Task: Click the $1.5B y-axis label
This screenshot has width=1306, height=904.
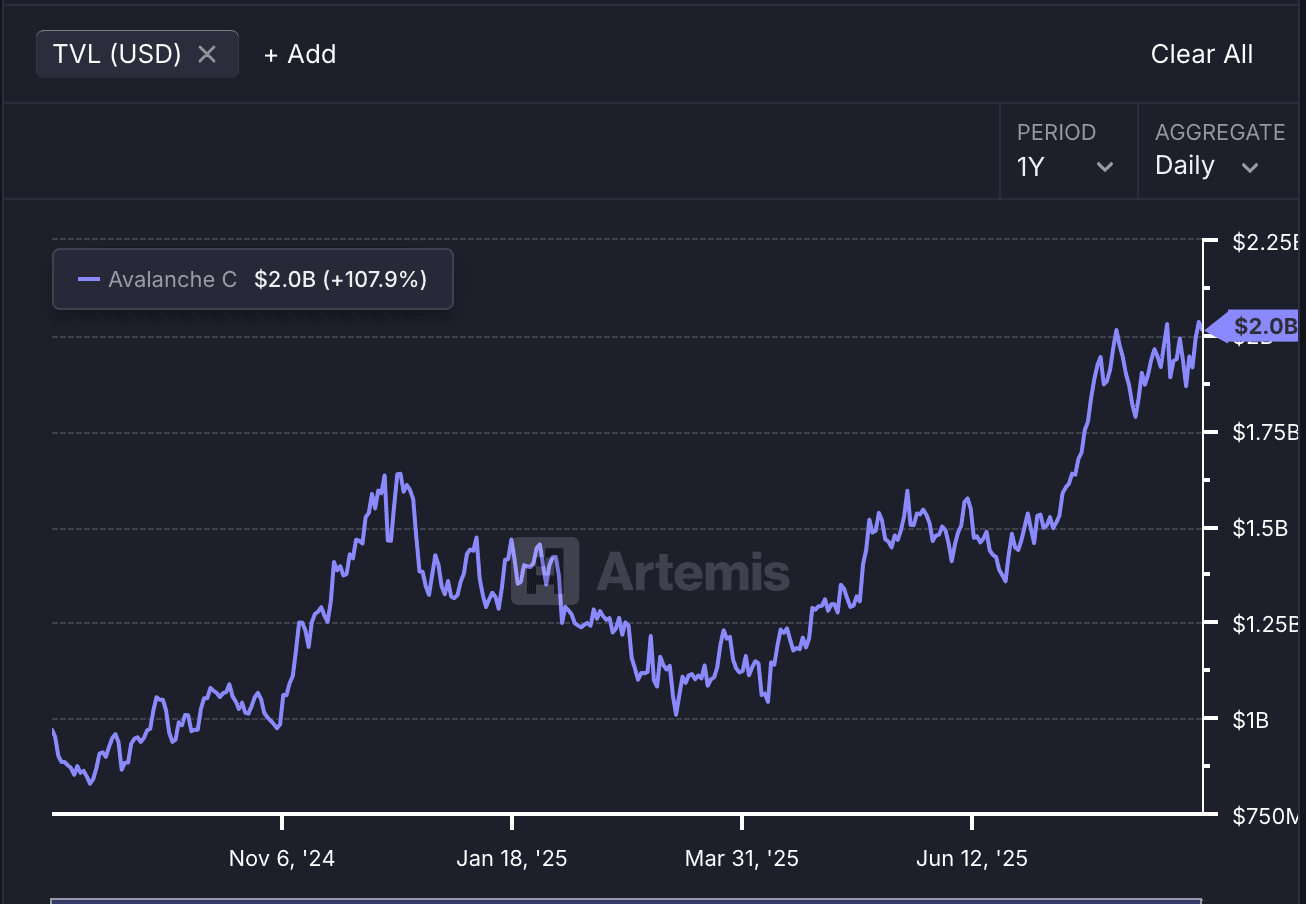Action: [x=1259, y=528]
